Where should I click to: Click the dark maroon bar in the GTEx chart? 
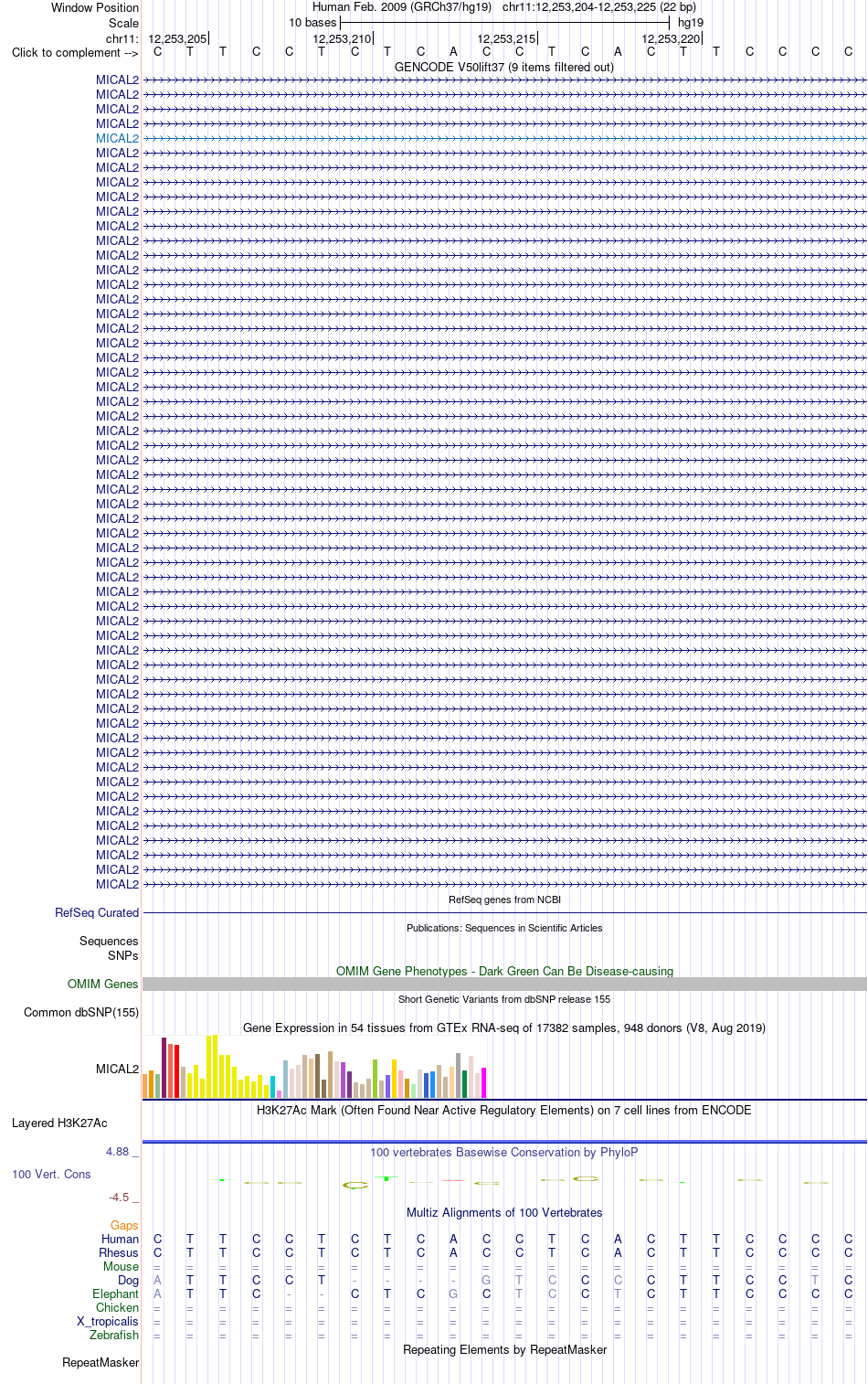click(164, 1068)
